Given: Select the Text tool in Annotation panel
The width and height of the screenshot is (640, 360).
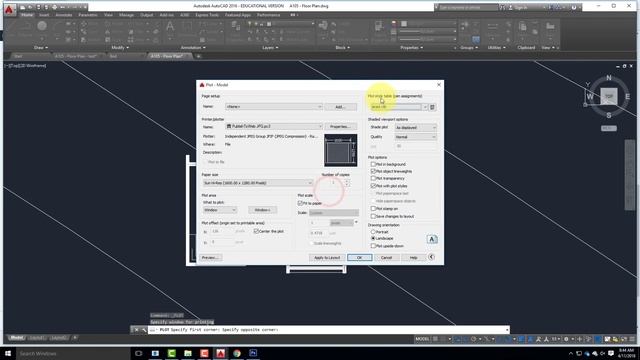Looking at the screenshot, I should tap(170, 28).
